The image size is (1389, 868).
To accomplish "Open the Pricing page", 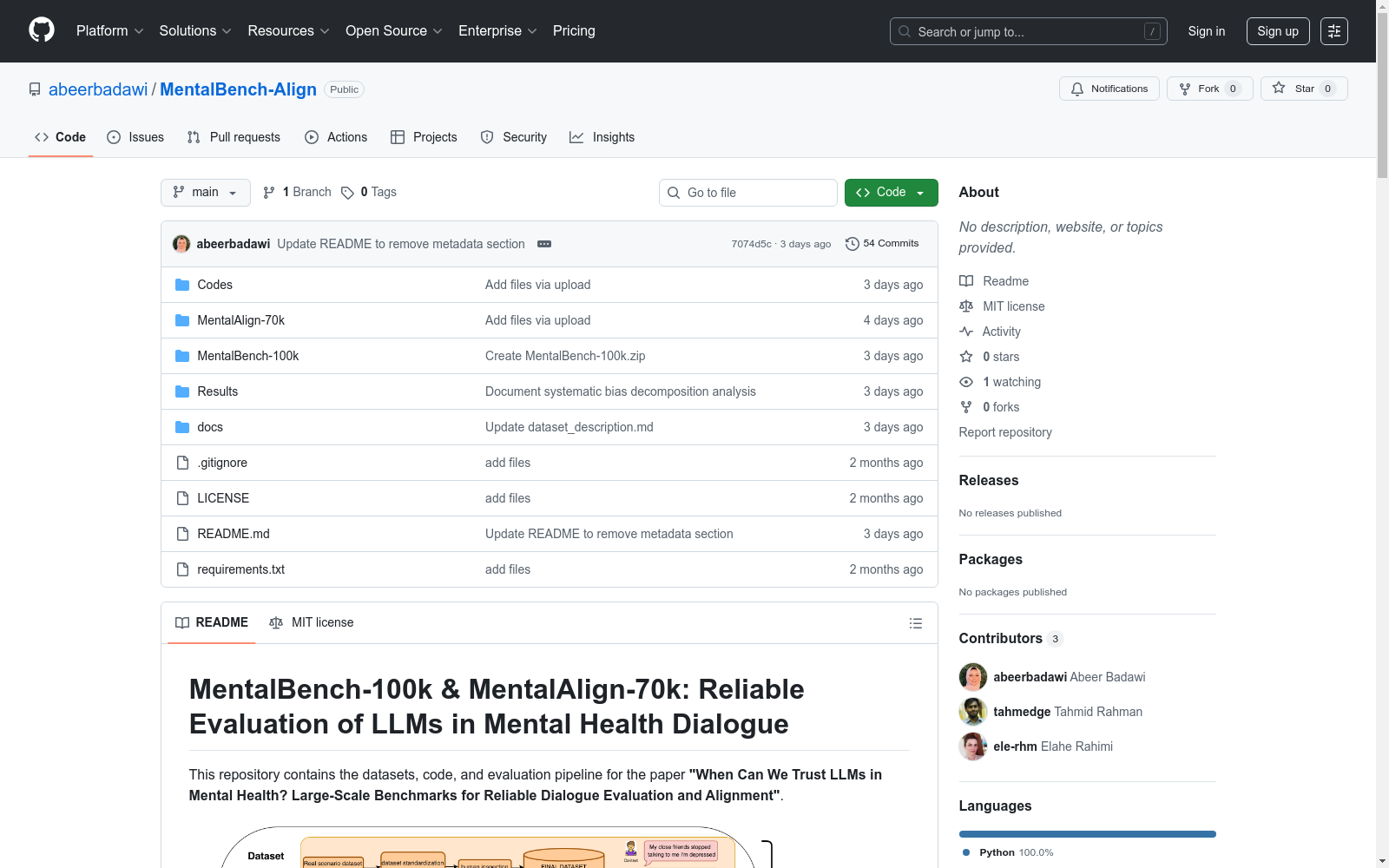I will pyautogui.click(x=574, y=31).
